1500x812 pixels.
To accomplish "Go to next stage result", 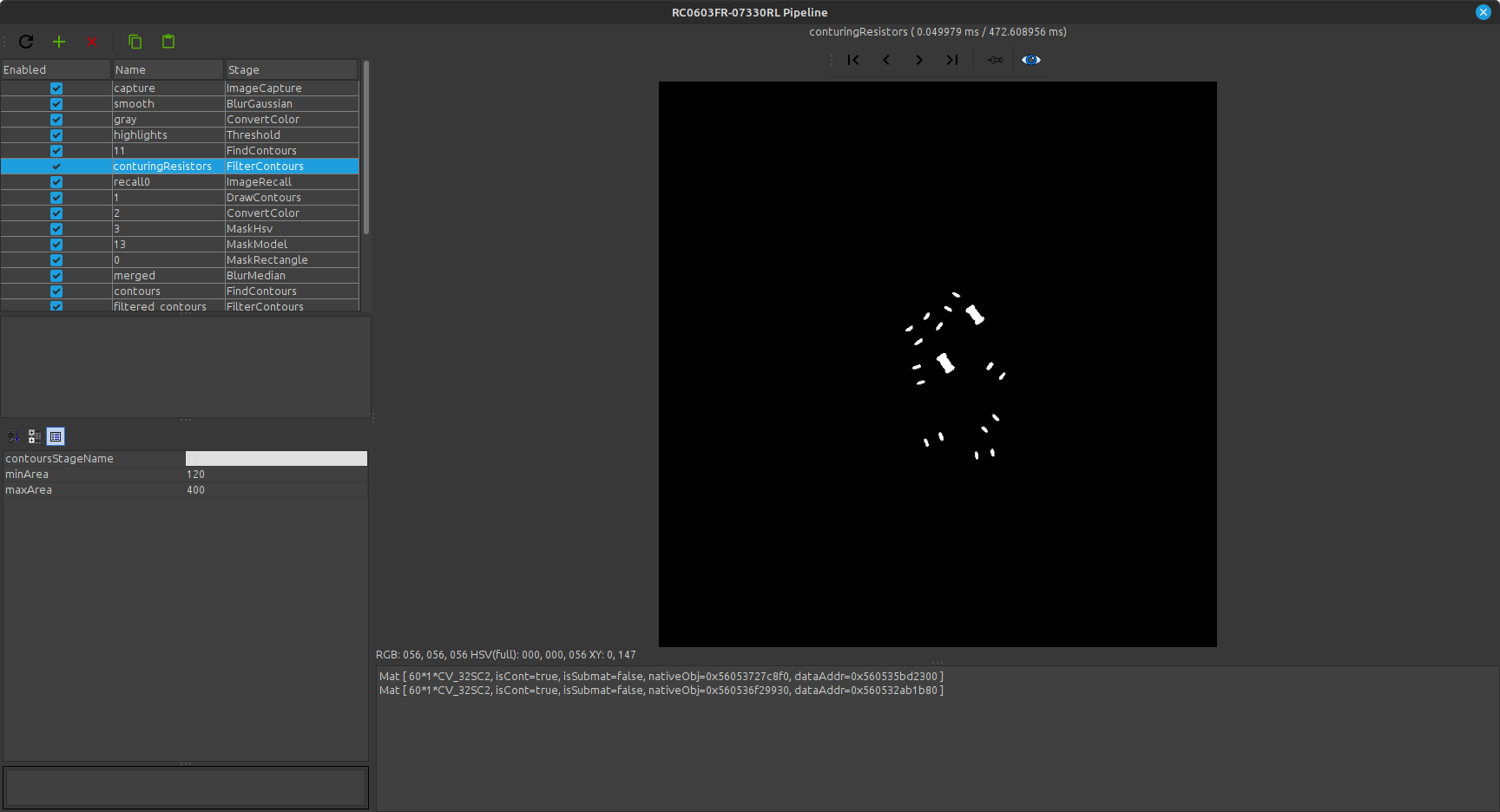I will point(919,60).
